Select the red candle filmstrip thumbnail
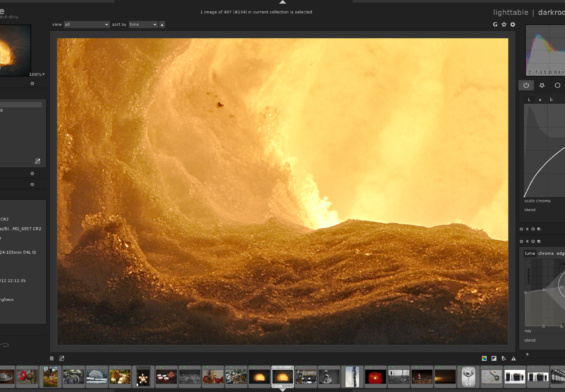The width and height of the screenshot is (565, 392). (x=375, y=377)
